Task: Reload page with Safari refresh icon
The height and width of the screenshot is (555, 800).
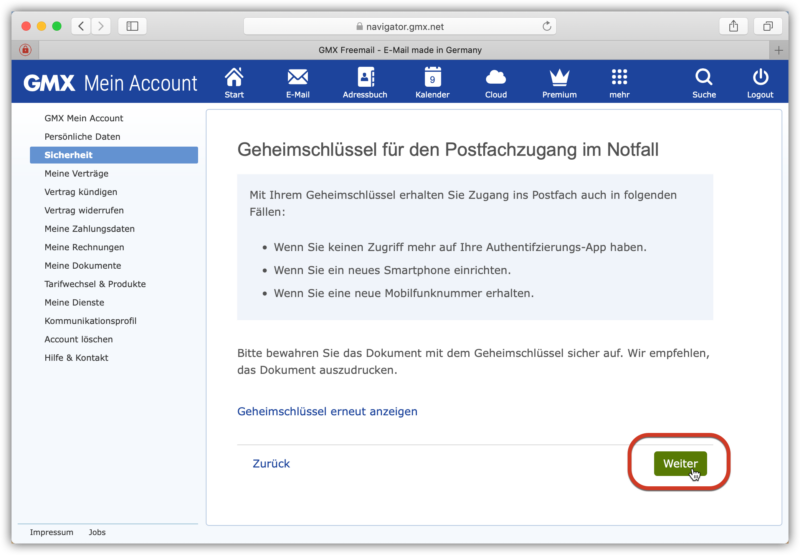Action: coord(547,26)
